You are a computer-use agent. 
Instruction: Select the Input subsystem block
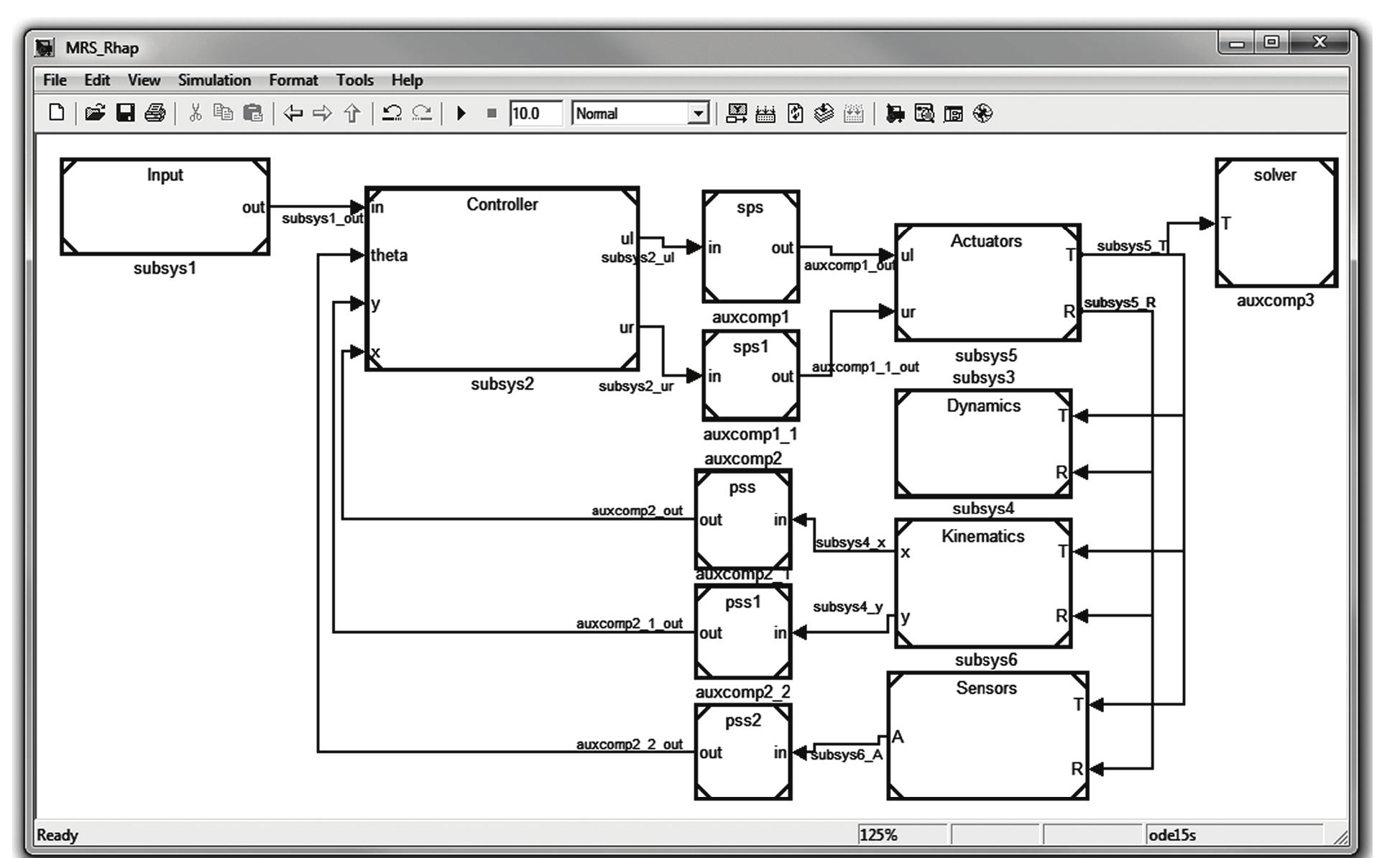165,207
